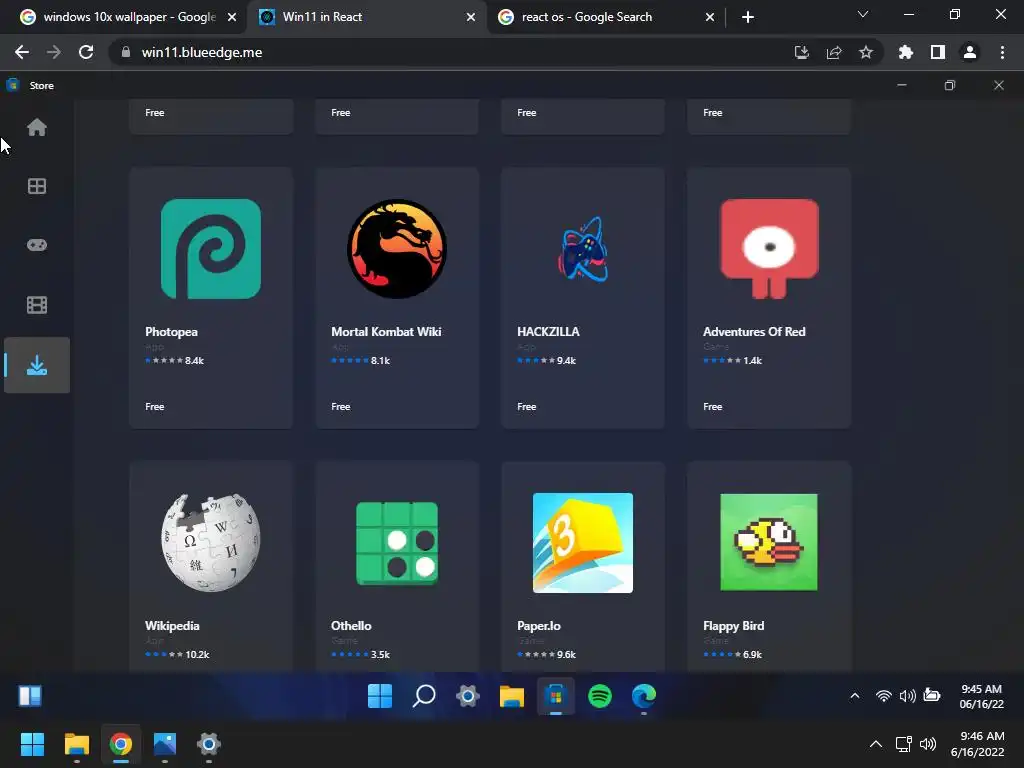
Task: Click the 8.1k rating under Mortal Kombat Wiki
Action: pyautogui.click(x=381, y=360)
